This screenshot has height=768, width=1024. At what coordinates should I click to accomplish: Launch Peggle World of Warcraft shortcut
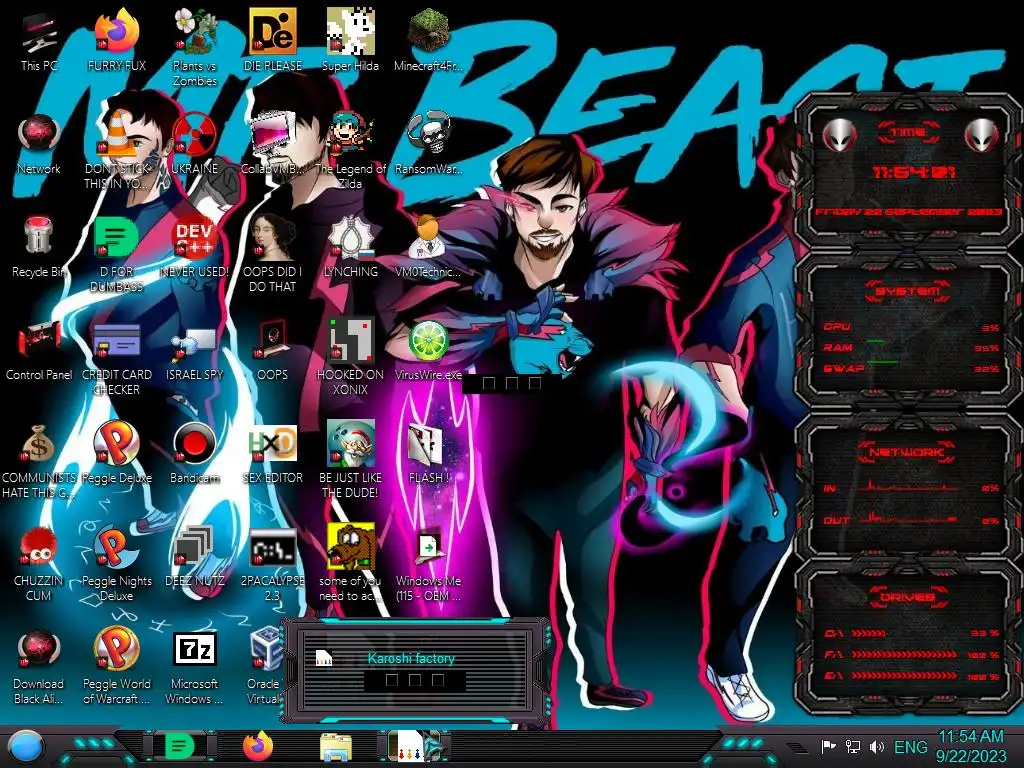(x=116, y=666)
